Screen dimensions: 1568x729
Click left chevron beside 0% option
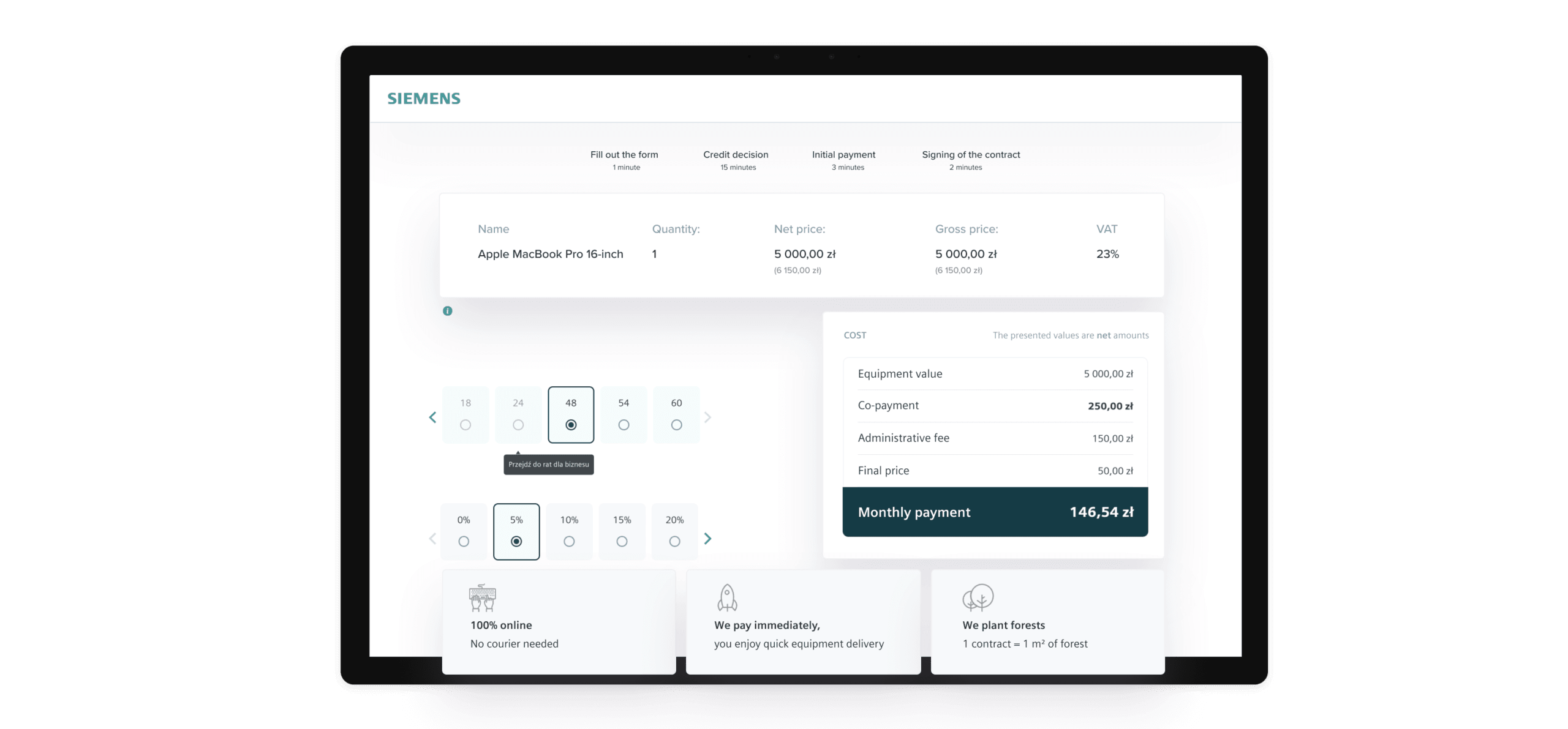coord(432,539)
